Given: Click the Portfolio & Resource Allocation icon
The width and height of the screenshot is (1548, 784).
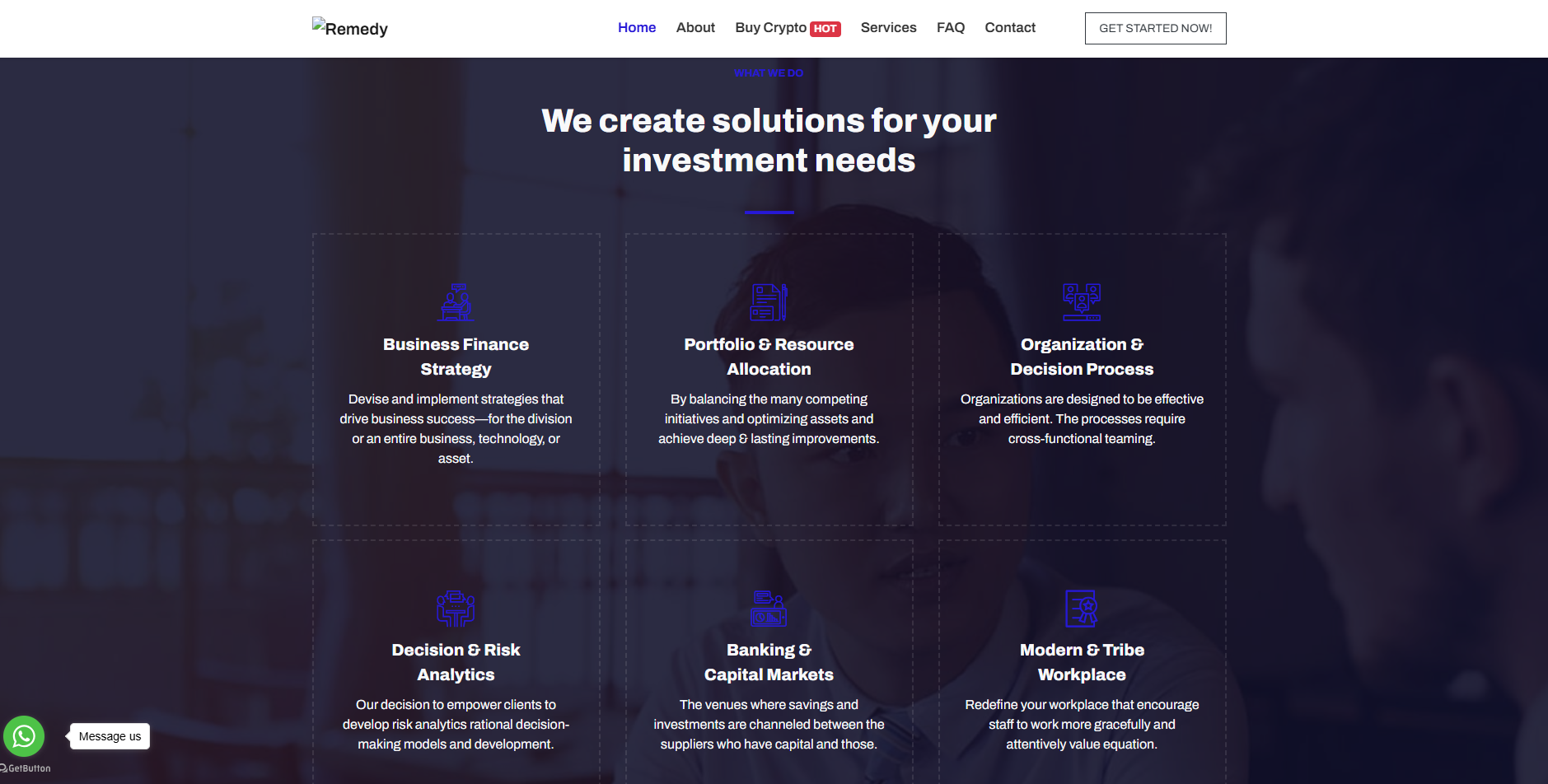Looking at the screenshot, I should (769, 302).
